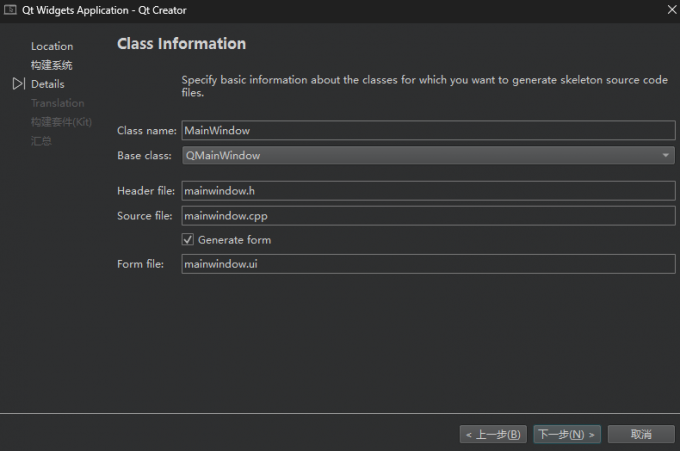
Task: Click the window title bar text
Action: click(x=104, y=10)
